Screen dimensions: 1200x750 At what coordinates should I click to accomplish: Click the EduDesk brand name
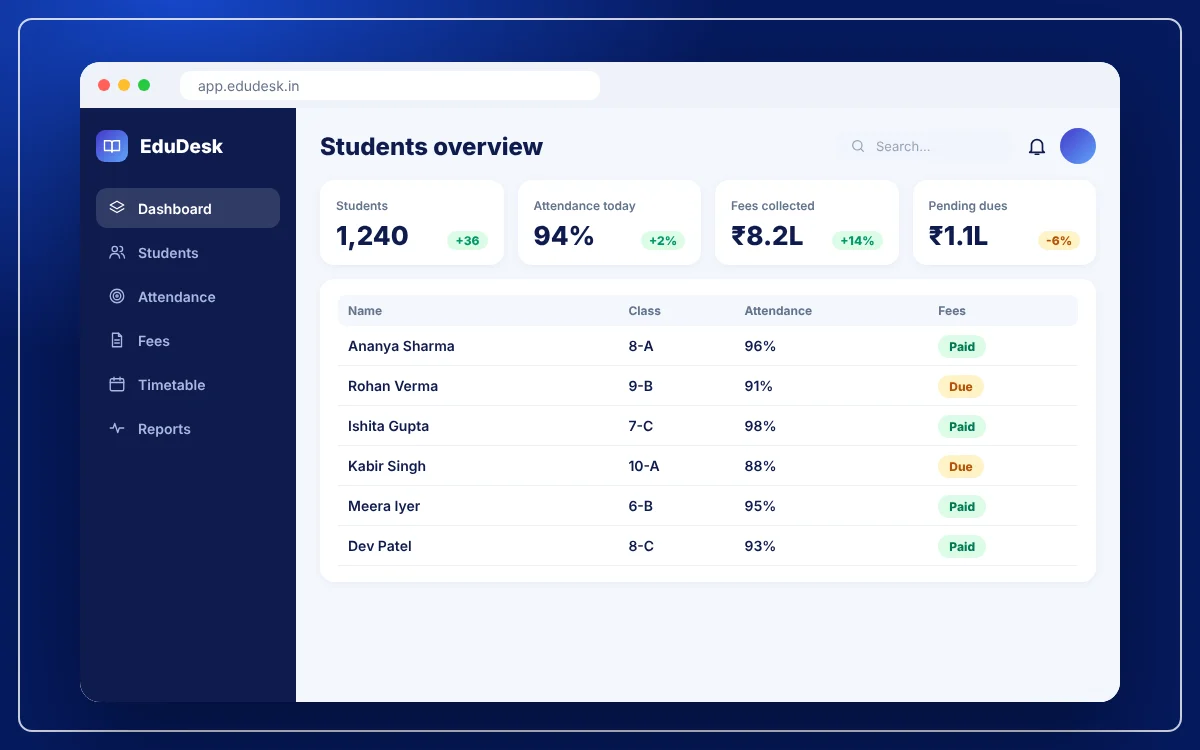(x=181, y=146)
